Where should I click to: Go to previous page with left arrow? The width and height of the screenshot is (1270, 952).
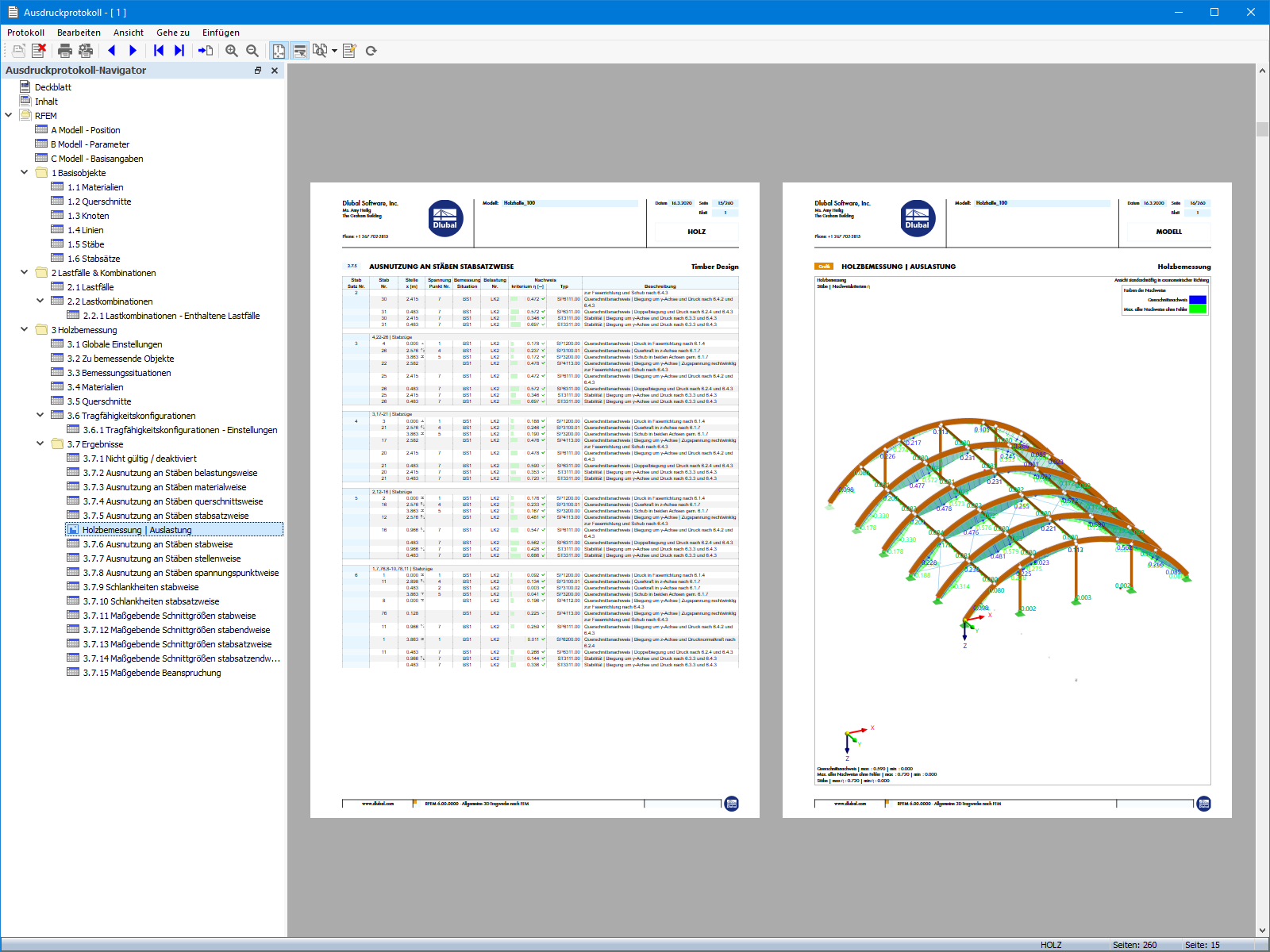(x=112, y=51)
